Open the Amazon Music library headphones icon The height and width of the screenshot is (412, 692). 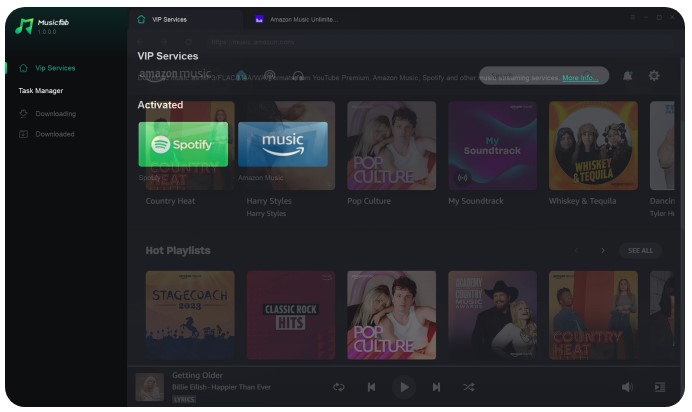pos(298,75)
